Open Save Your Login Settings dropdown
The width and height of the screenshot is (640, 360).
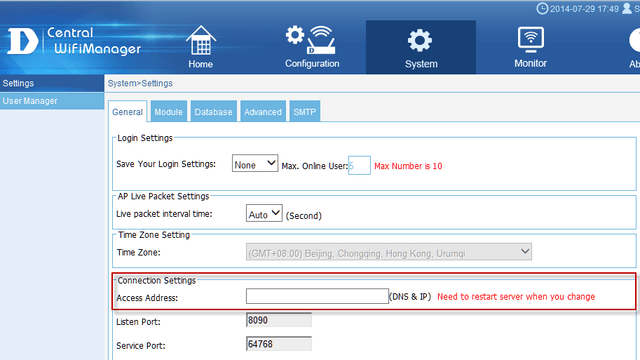255,163
